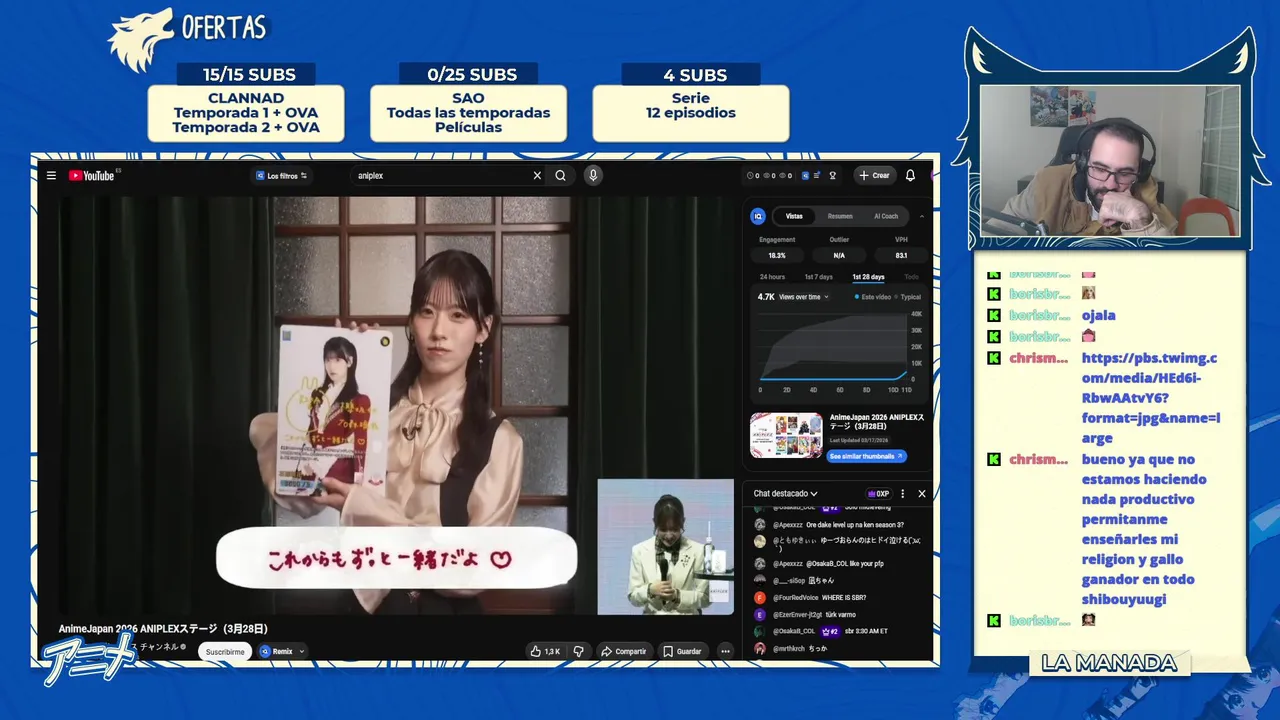Click the Outlier N/A value
Image resolution: width=1280 pixels, height=720 pixels.
click(x=839, y=256)
